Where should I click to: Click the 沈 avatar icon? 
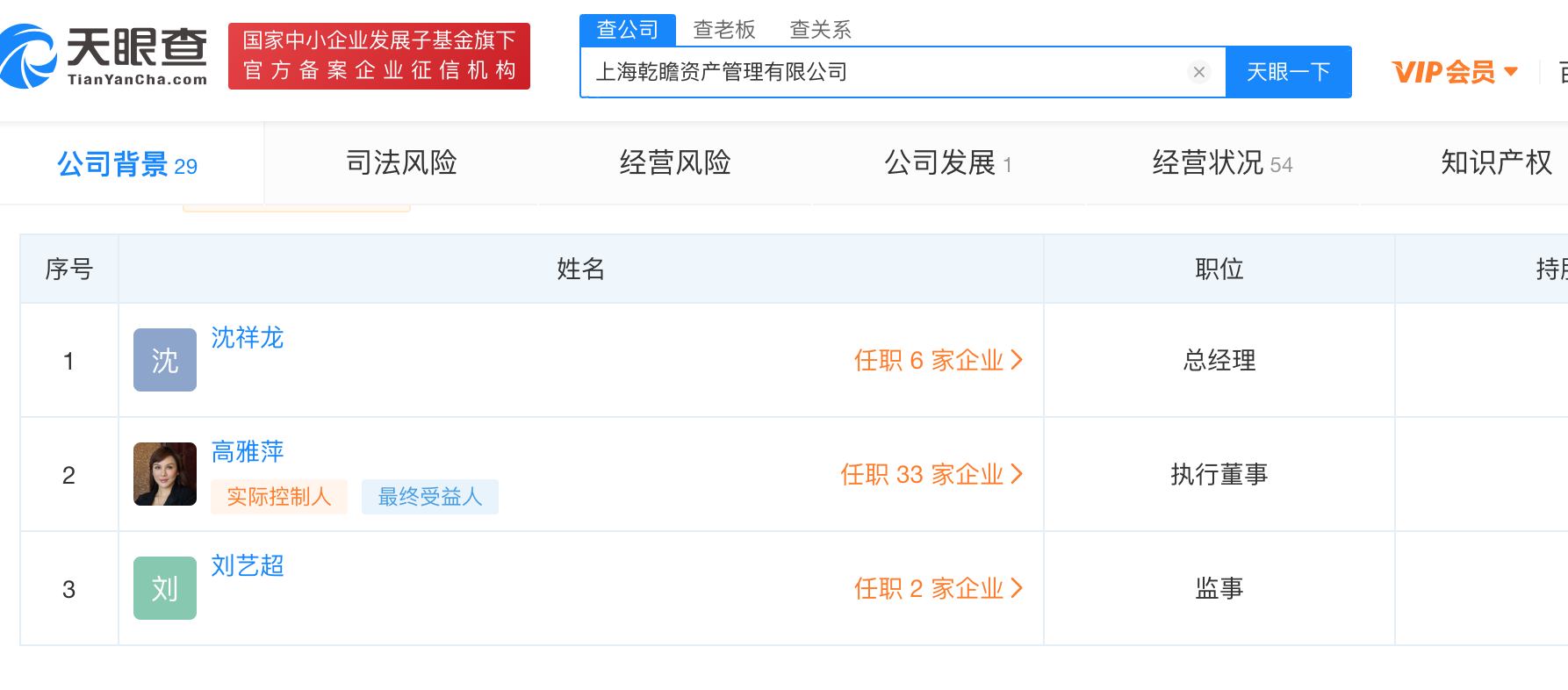[x=165, y=360]
